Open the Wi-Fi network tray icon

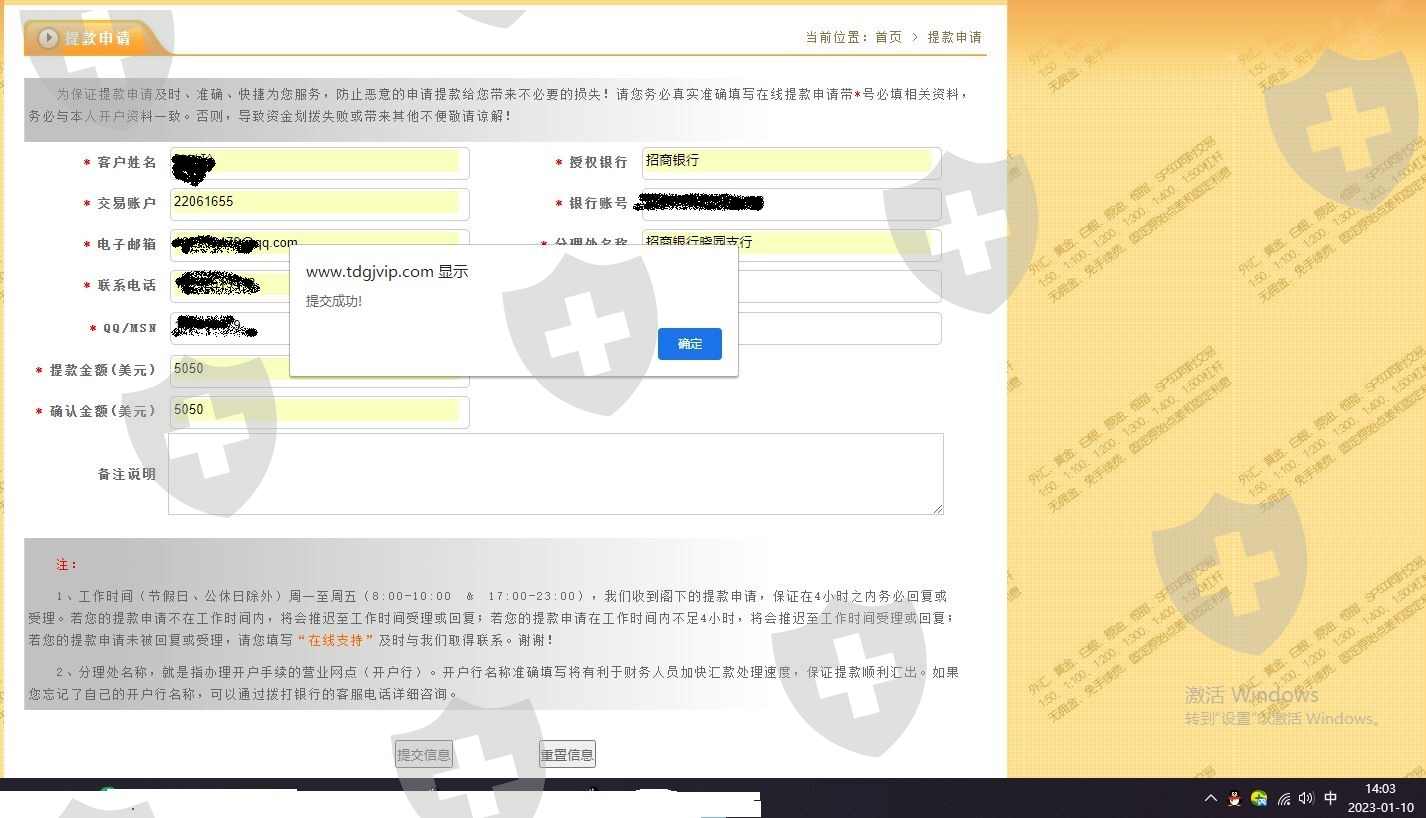tap(1284, 798)
